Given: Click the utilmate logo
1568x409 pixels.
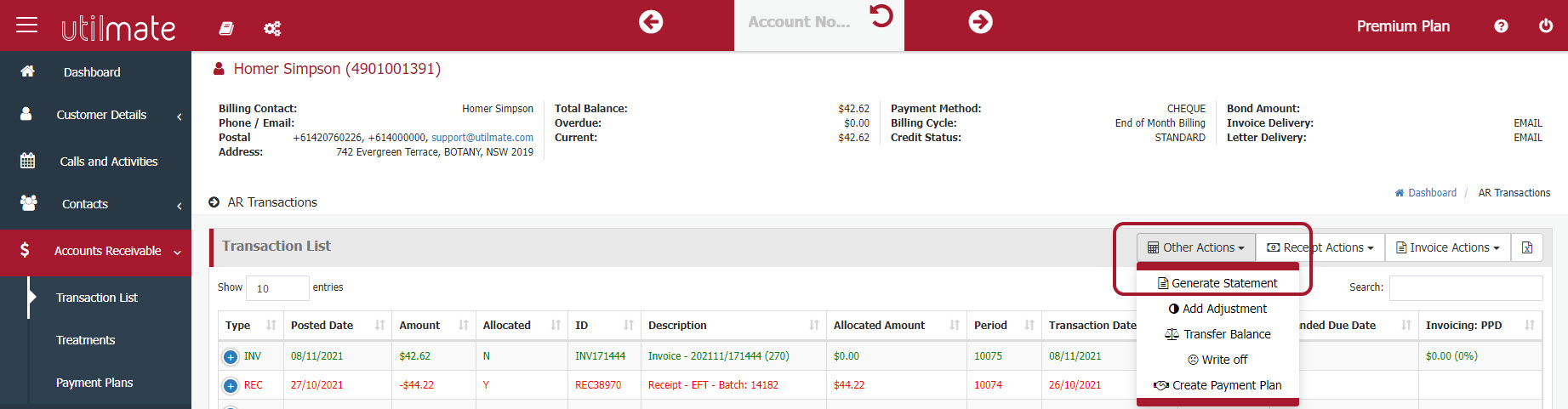Looking at the screenshot, I should [x=119, y=28].
